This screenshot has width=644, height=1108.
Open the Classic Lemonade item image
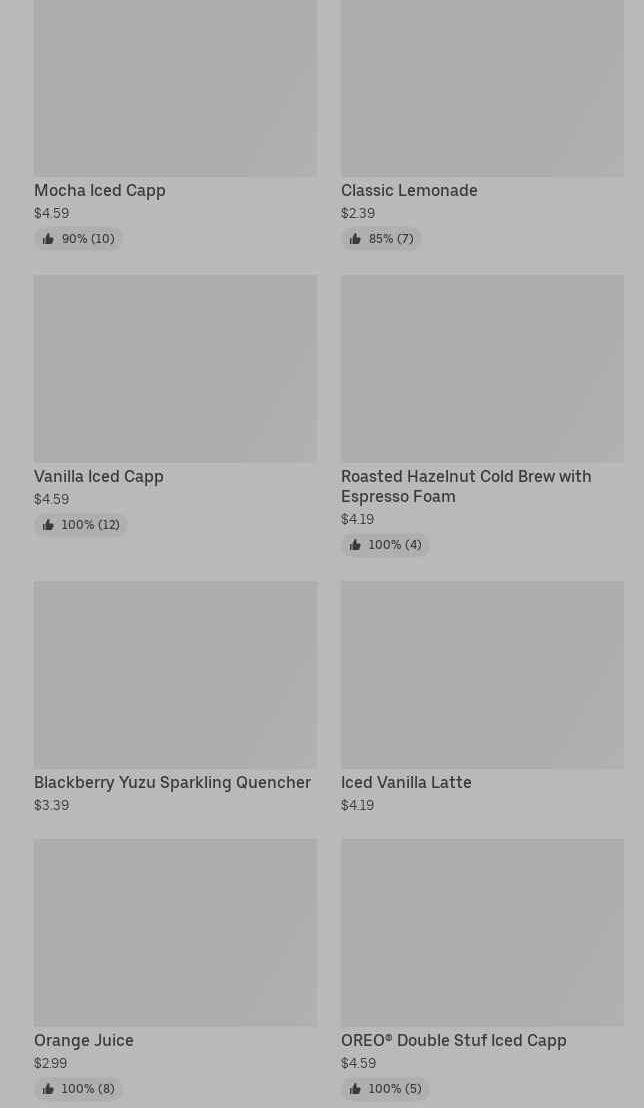(482, 88)
